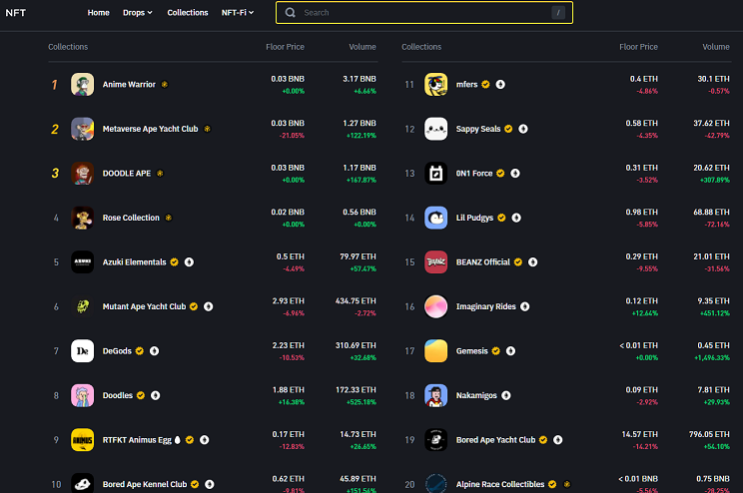Click left table Floor Price column header

coord(285,47)
